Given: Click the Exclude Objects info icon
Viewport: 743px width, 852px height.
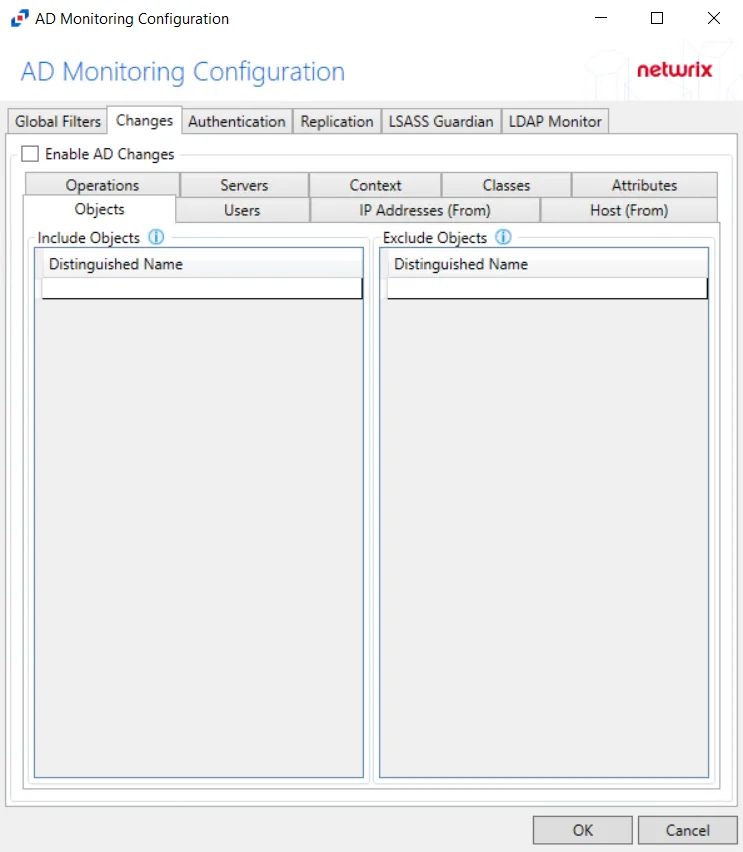Looking at the screenshot, I should click(x=503, y=237).
